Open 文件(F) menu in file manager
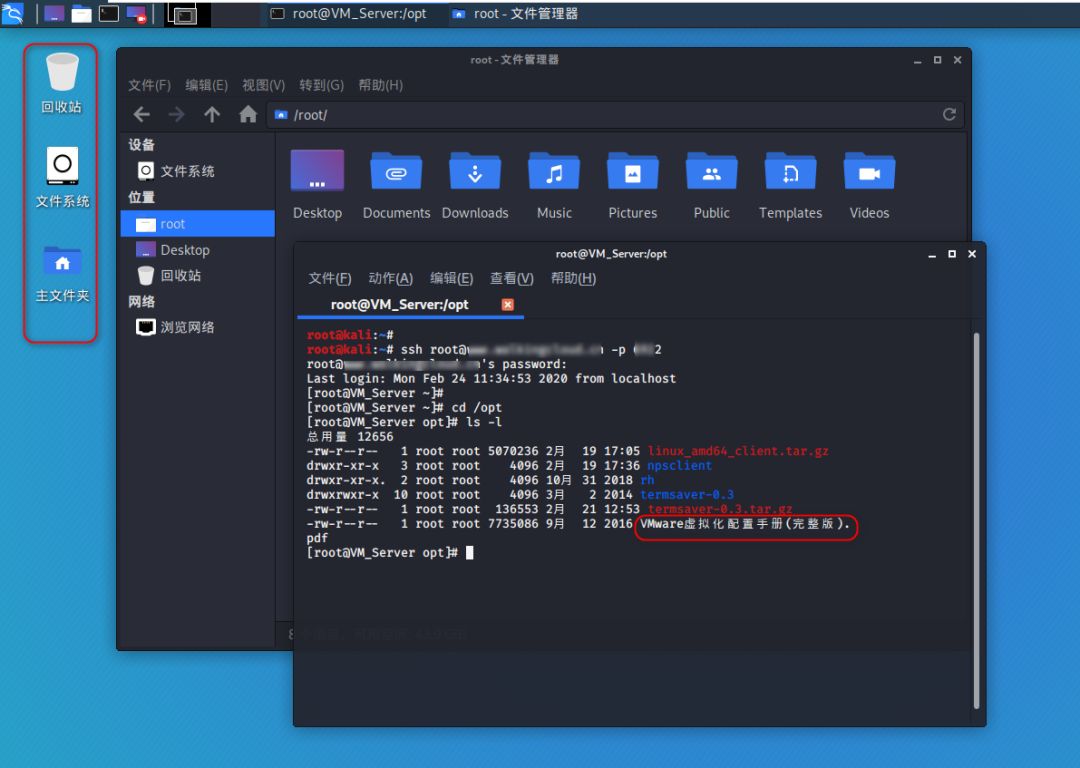This screenshot has height=768, width=1080. 149,85
